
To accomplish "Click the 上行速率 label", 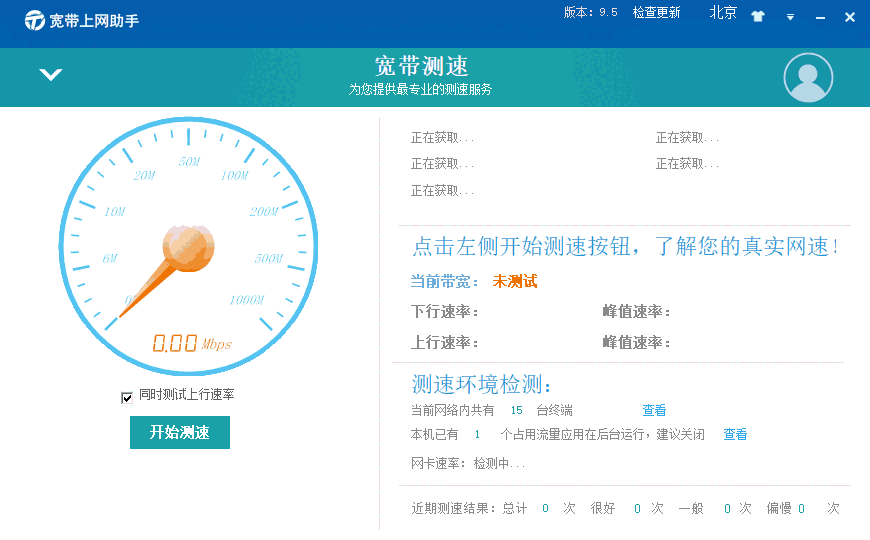I will coord(444,342).
